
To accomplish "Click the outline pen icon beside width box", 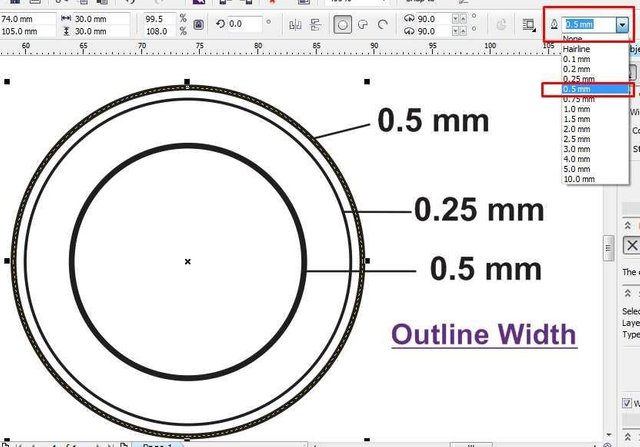I will click(x=554, y=25).
